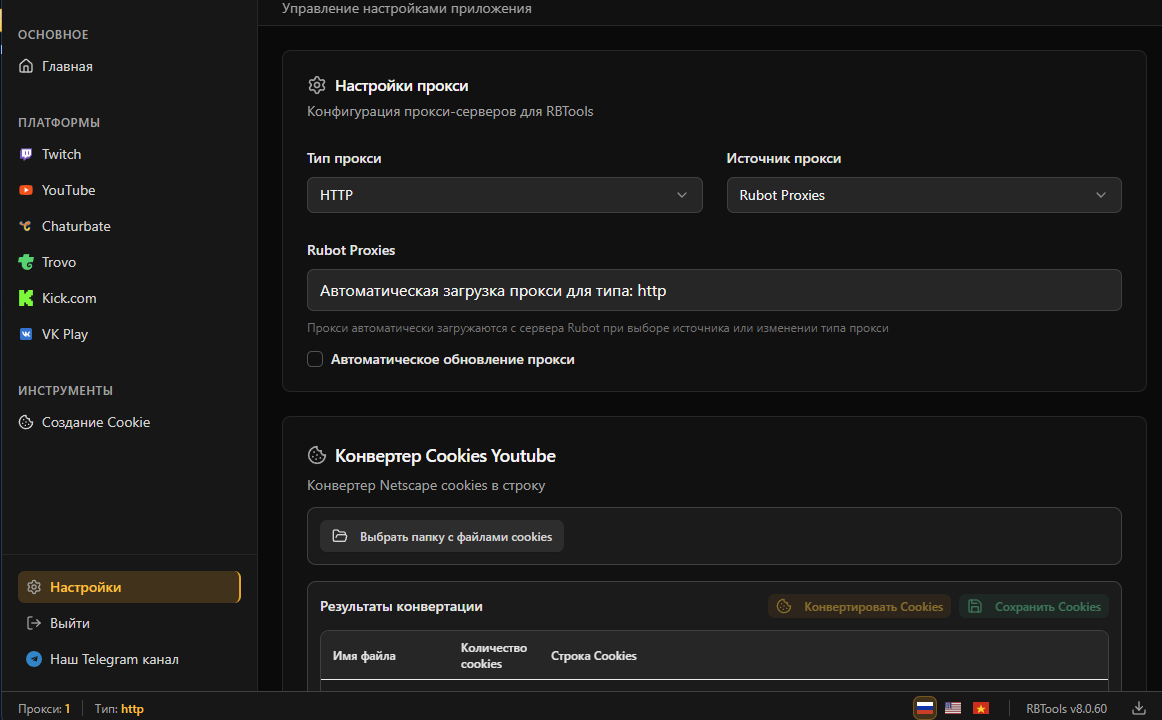Click the download update icon in status bar
Viewport: 1162px width, 720px height.
[x=1138, y=708]
